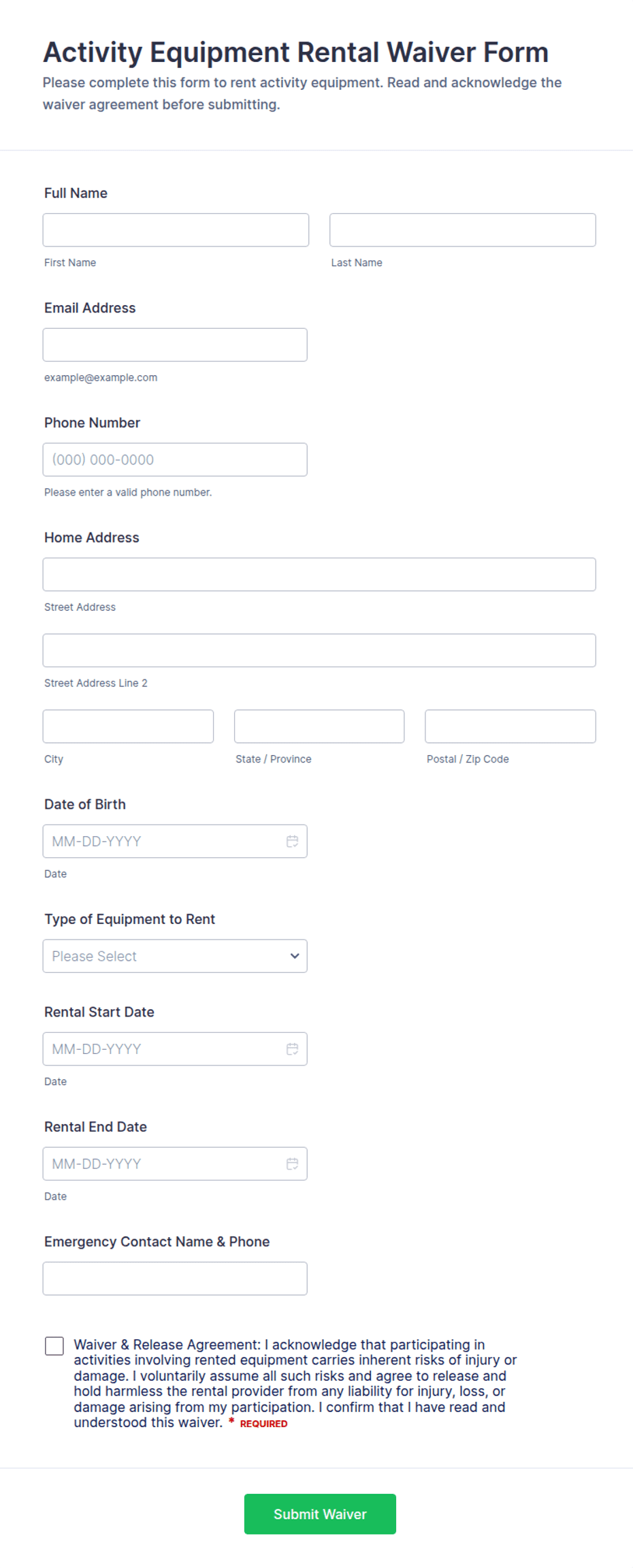
Task: Open calendar picker for Rental End Date
Action: coord(292,1164)
